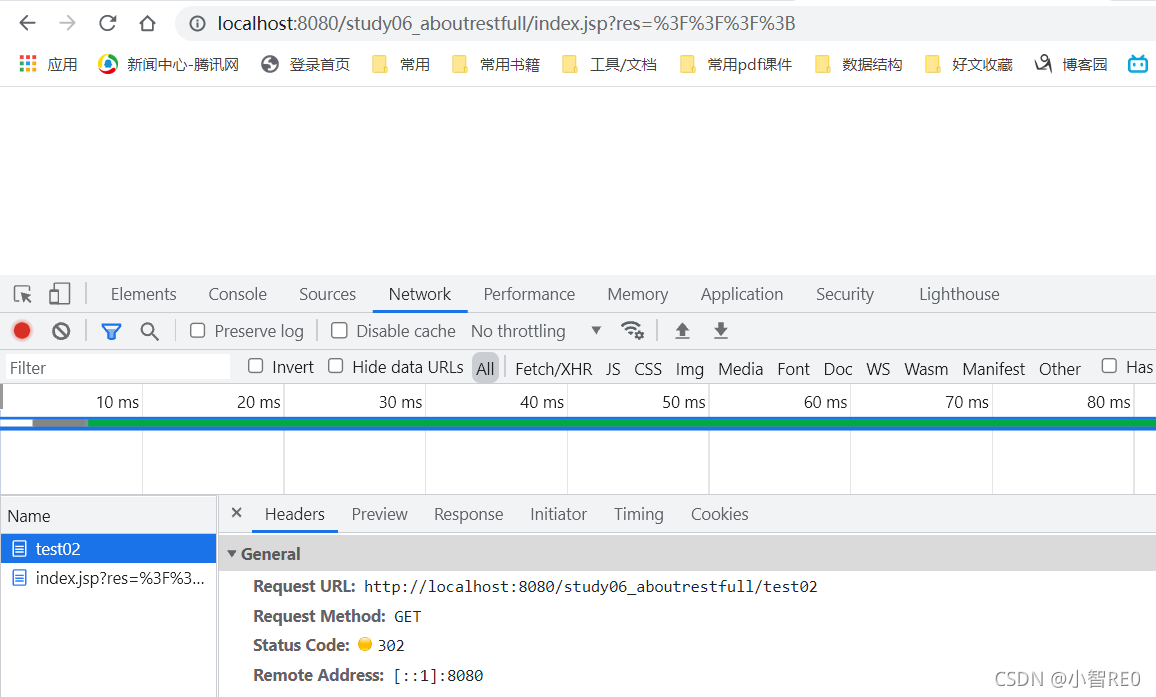The image size is (1156, 697).
Task: Filter requests by Doc
Action: pyautogui.click(x=838, y=369)
